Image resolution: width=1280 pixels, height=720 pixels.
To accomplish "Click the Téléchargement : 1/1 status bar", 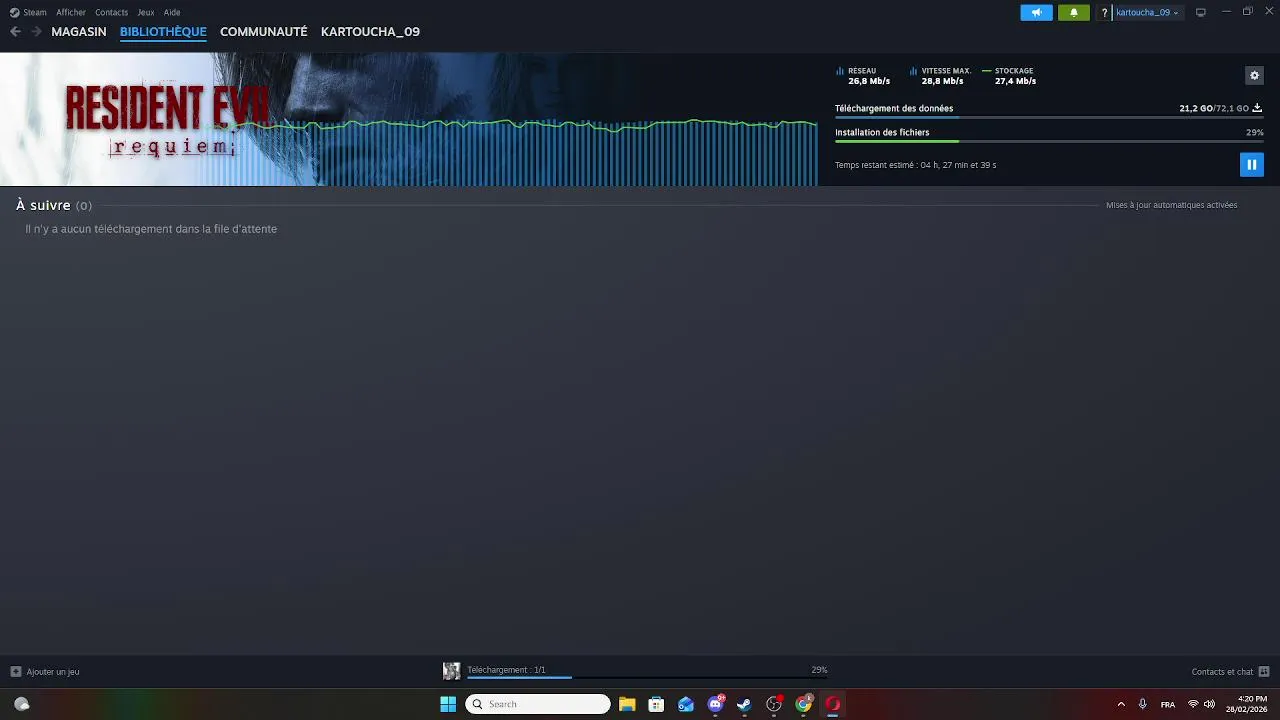I will point(506,670).
